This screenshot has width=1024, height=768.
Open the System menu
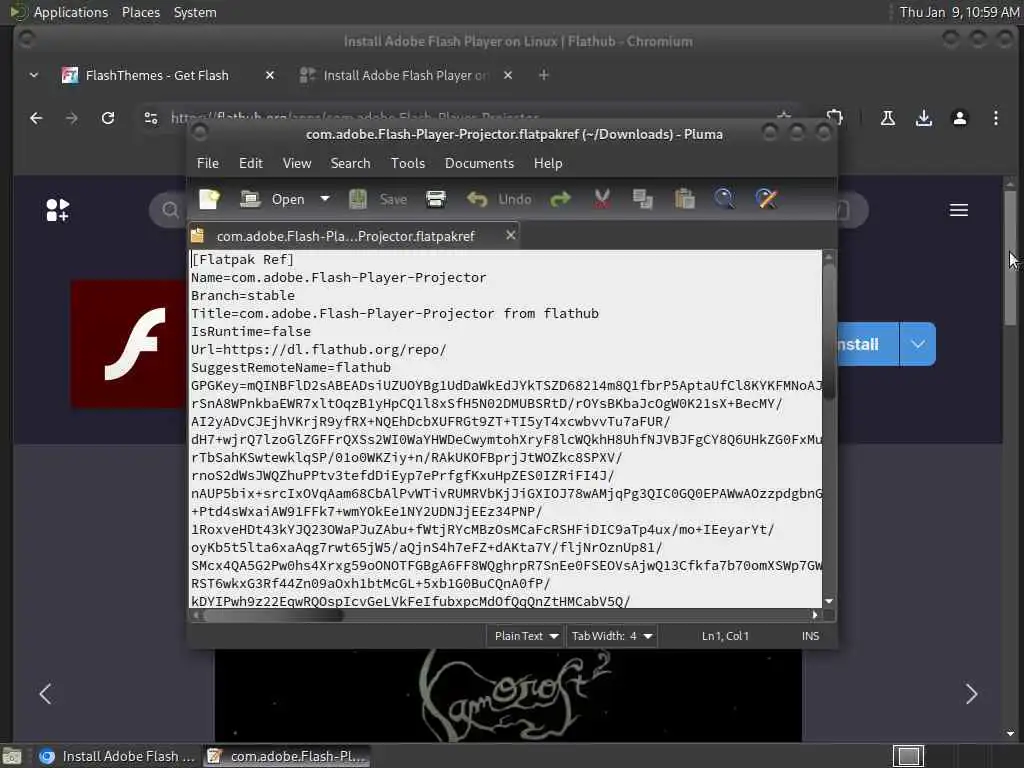(195, 12)
